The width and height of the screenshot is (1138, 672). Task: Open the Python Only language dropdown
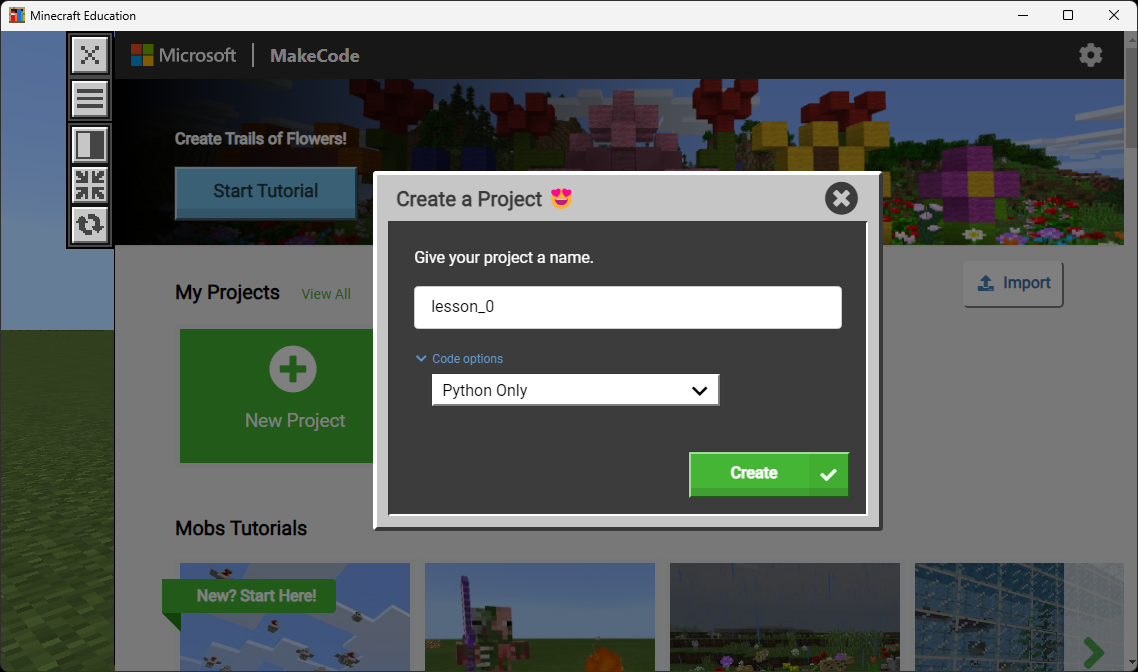[576, 390]
